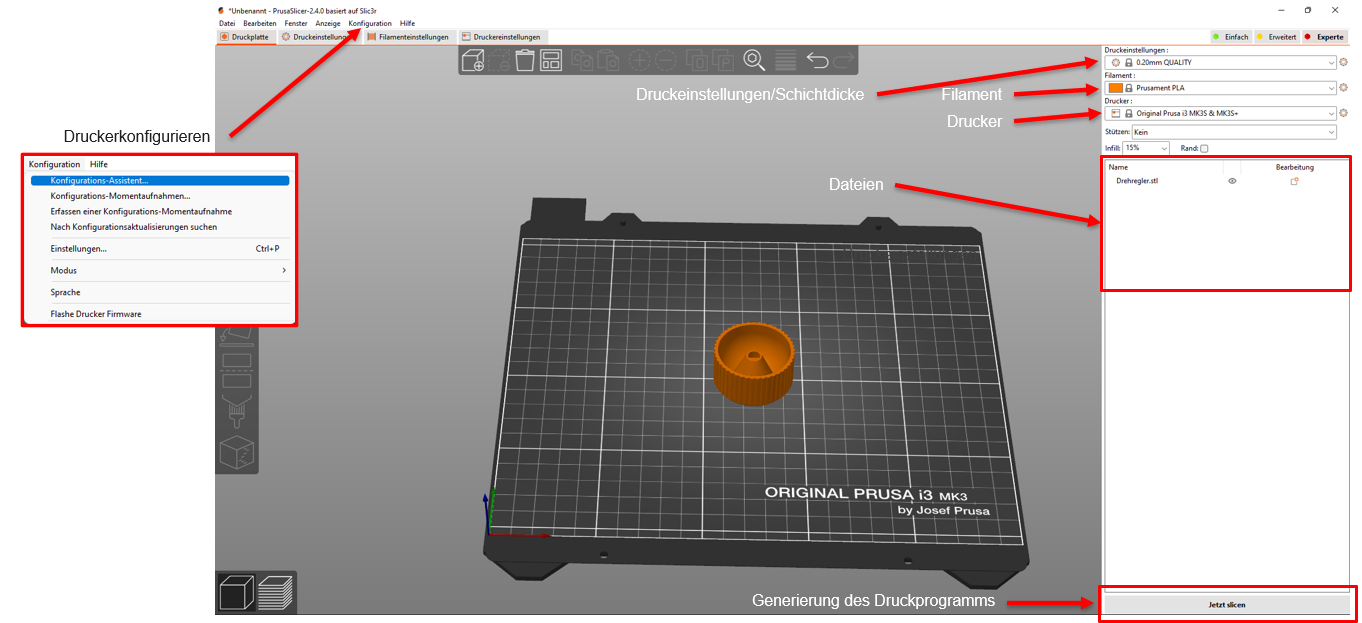The image size is (1362, 623).
Task: Hide Drehregler.stl using eye icon
Action: (x=1232, y=181)
